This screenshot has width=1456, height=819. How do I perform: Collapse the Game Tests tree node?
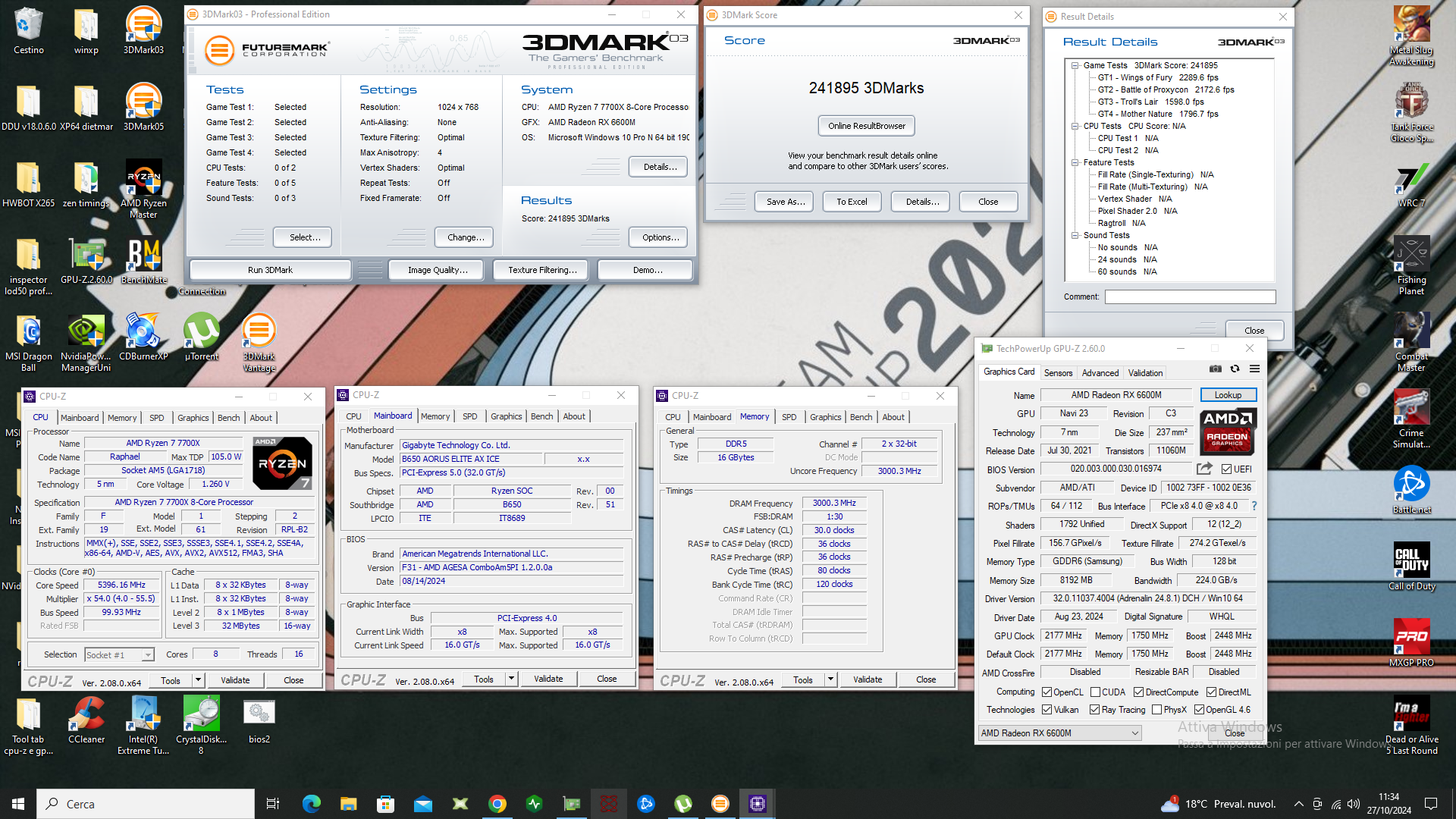[1075, 65]
